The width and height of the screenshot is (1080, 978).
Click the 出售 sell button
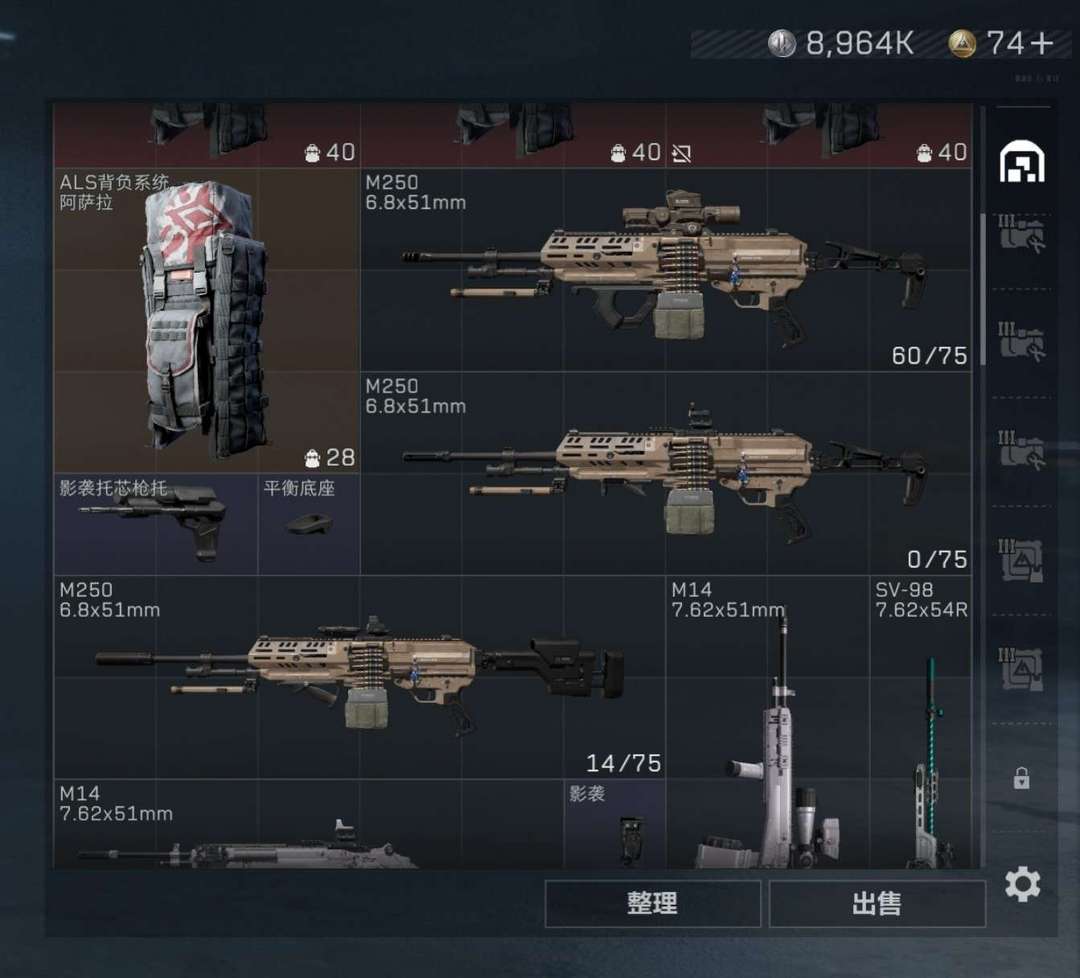pyautogui.click(x=877, y=903)
